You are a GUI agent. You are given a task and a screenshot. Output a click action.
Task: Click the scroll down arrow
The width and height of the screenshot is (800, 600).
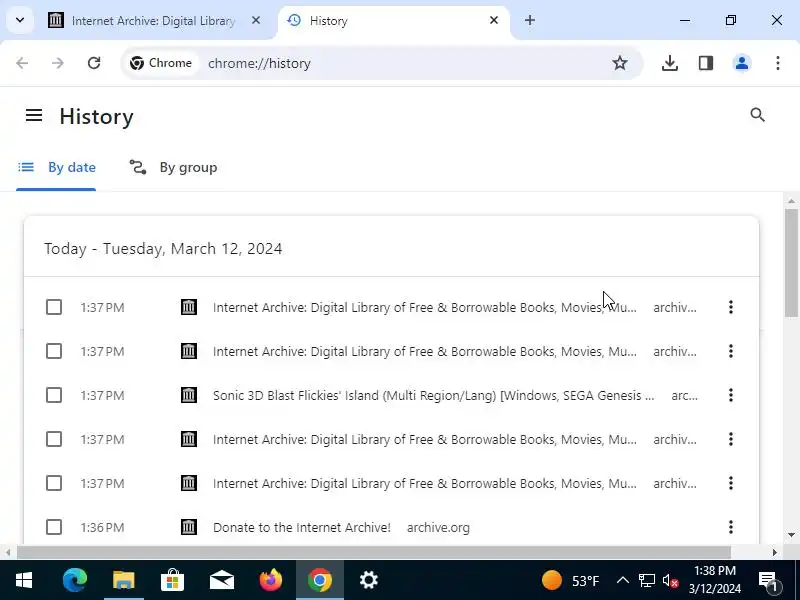791,535
